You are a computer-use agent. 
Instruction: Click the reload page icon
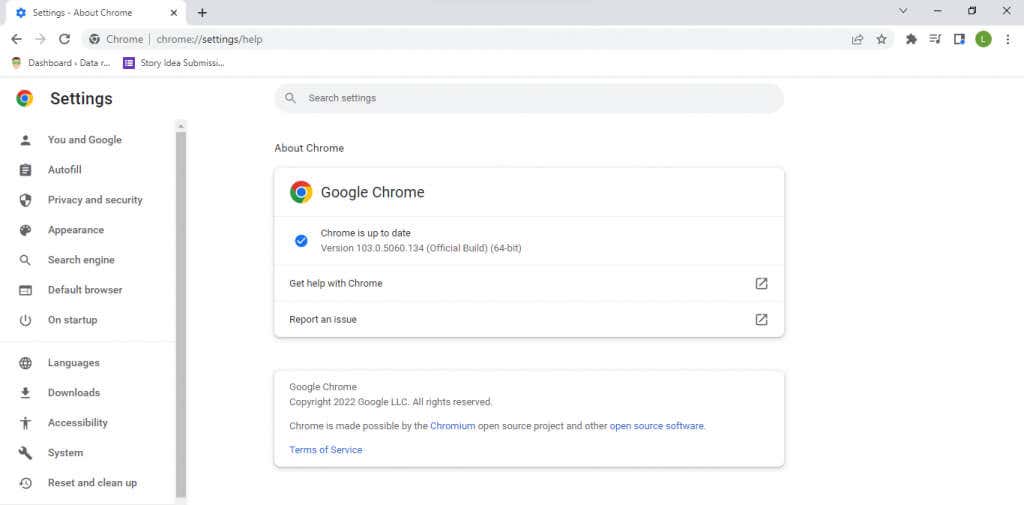click(65, 39)
